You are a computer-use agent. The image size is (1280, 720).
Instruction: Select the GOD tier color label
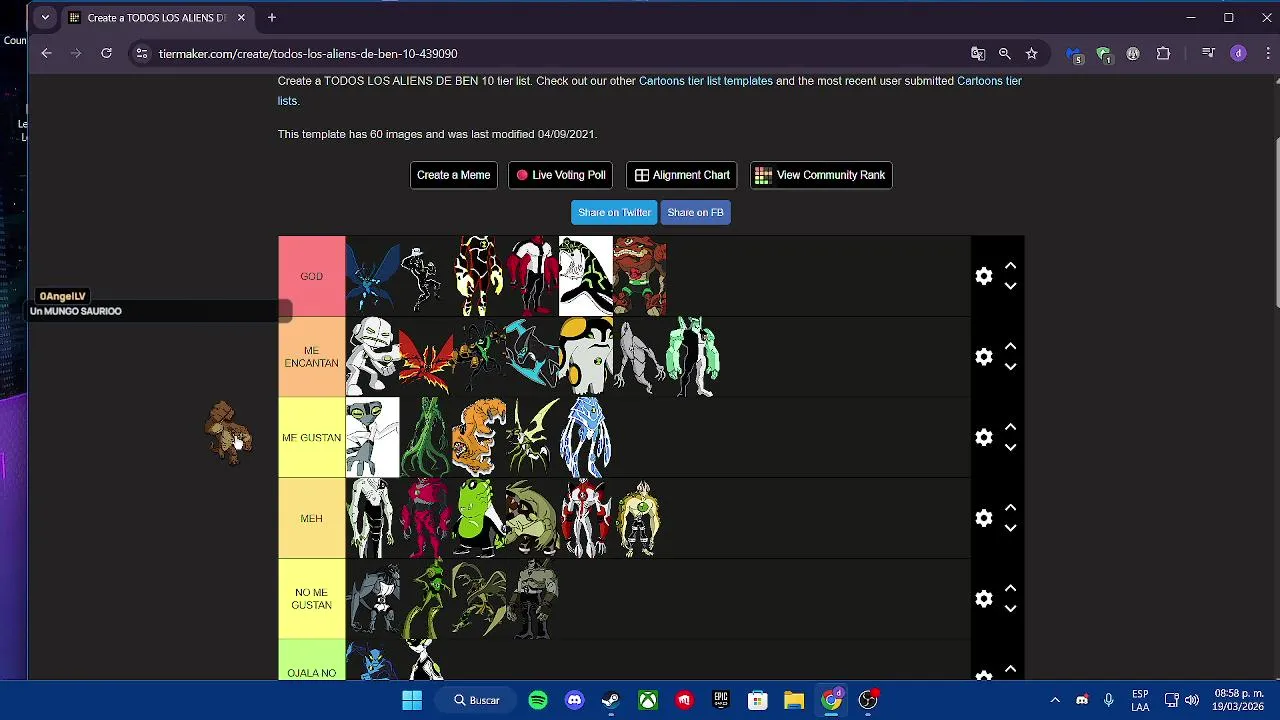(x=311, y=276)
